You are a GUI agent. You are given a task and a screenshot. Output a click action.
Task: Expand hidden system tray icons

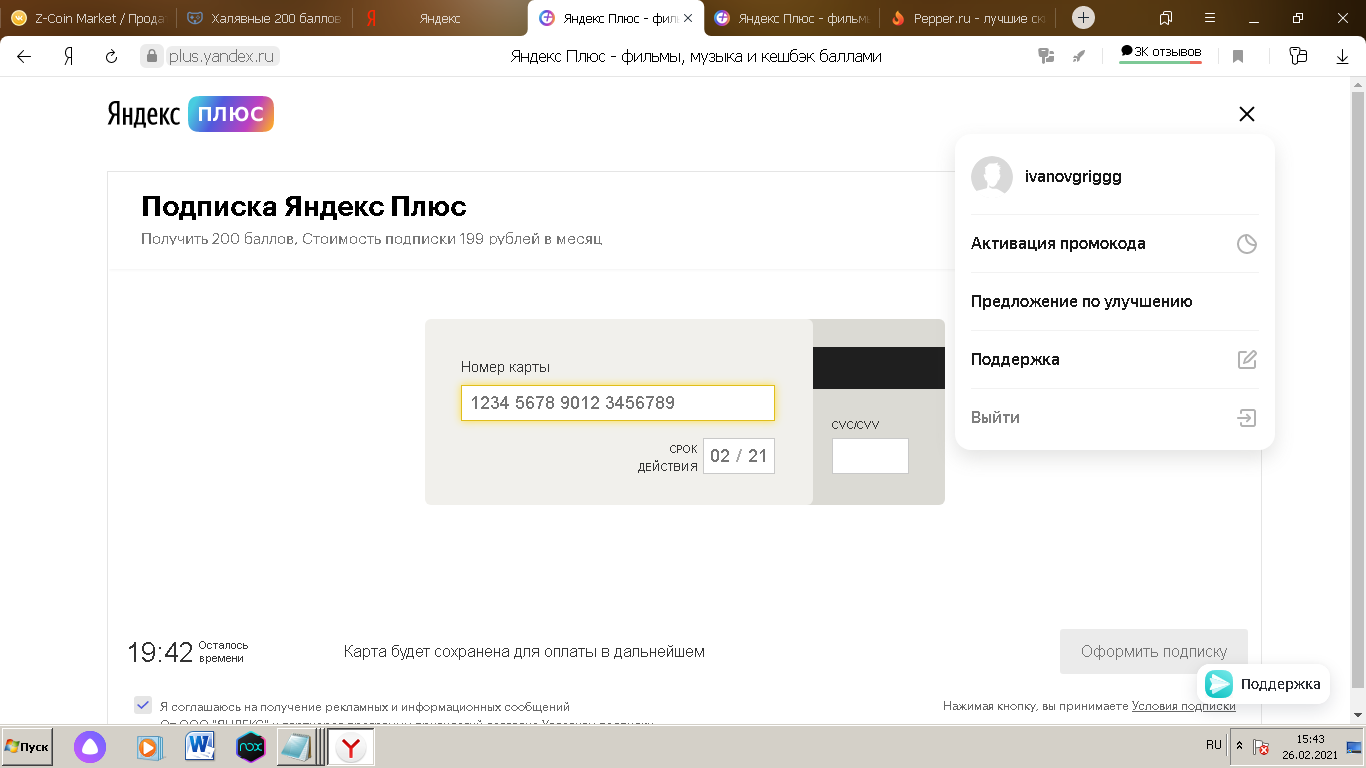[1240, 747]
